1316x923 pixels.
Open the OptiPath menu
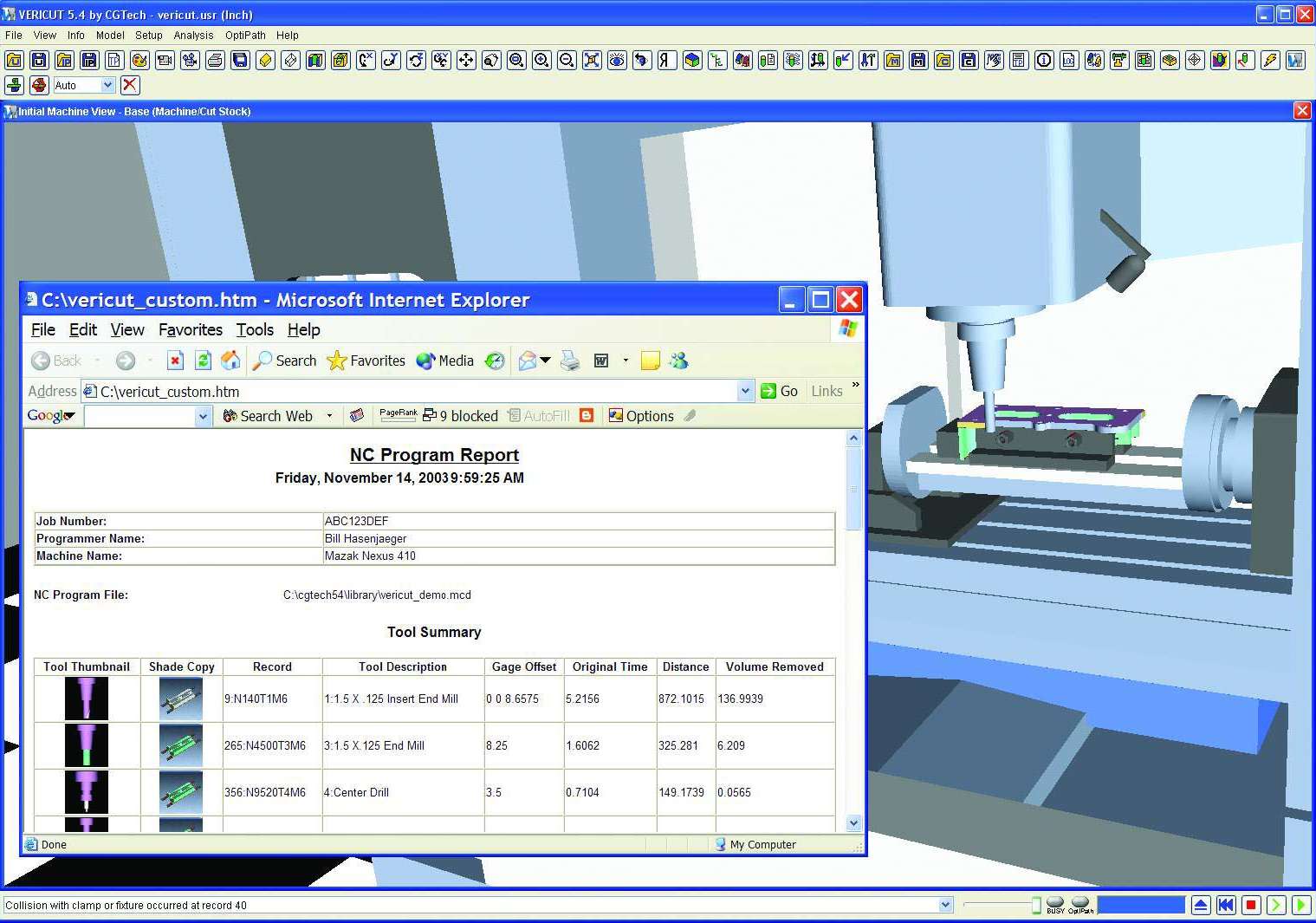point(245,36)
